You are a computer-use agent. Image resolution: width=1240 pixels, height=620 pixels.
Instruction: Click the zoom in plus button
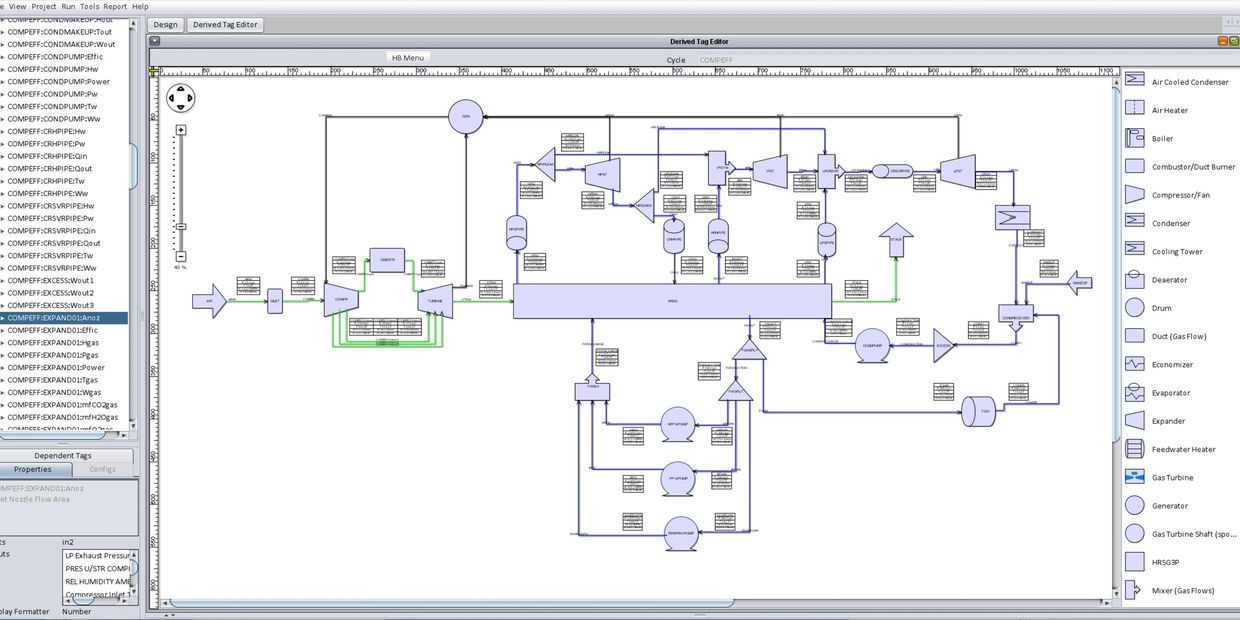[181, 130]
